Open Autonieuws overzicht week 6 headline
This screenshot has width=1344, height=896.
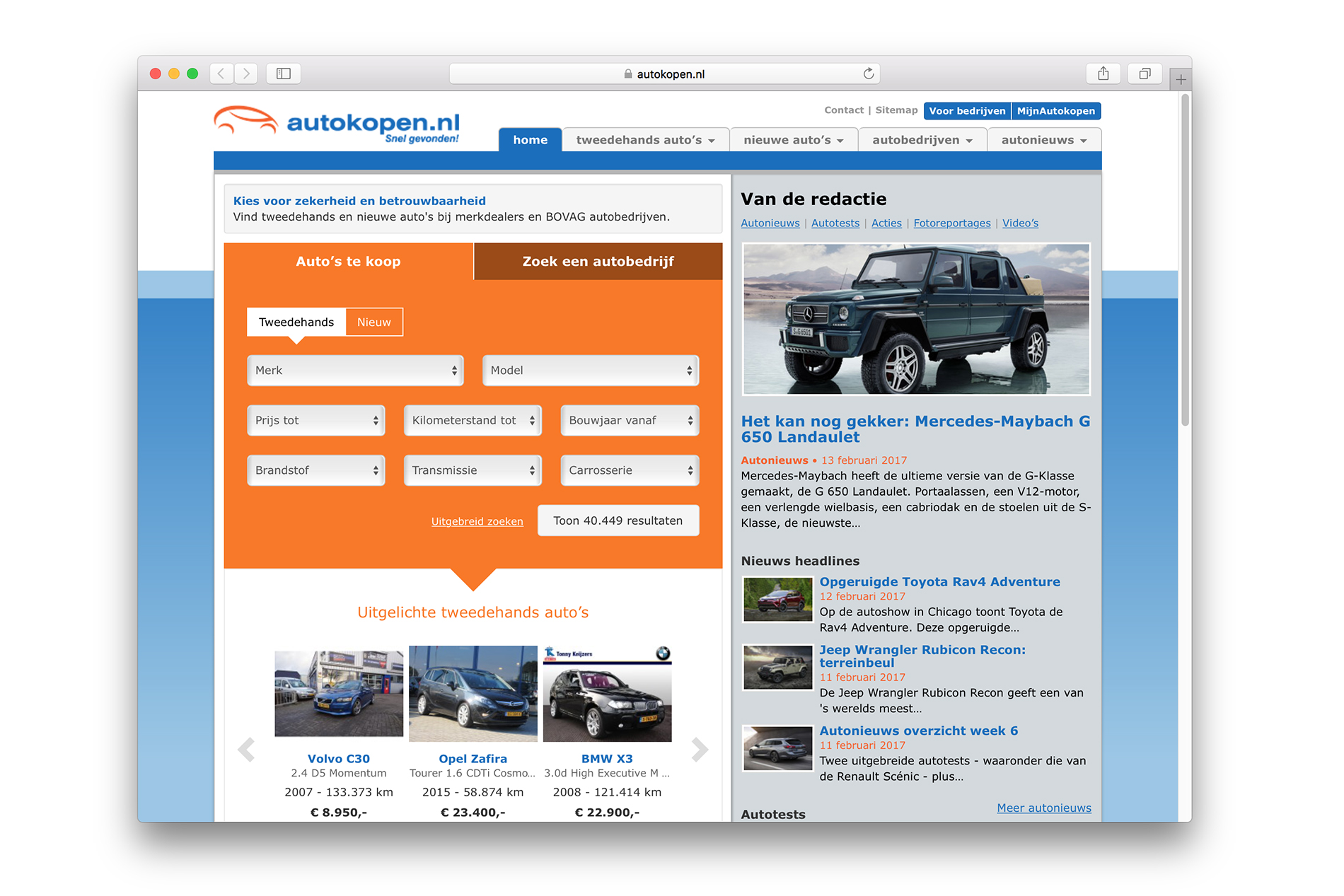[x=919, y=731]
